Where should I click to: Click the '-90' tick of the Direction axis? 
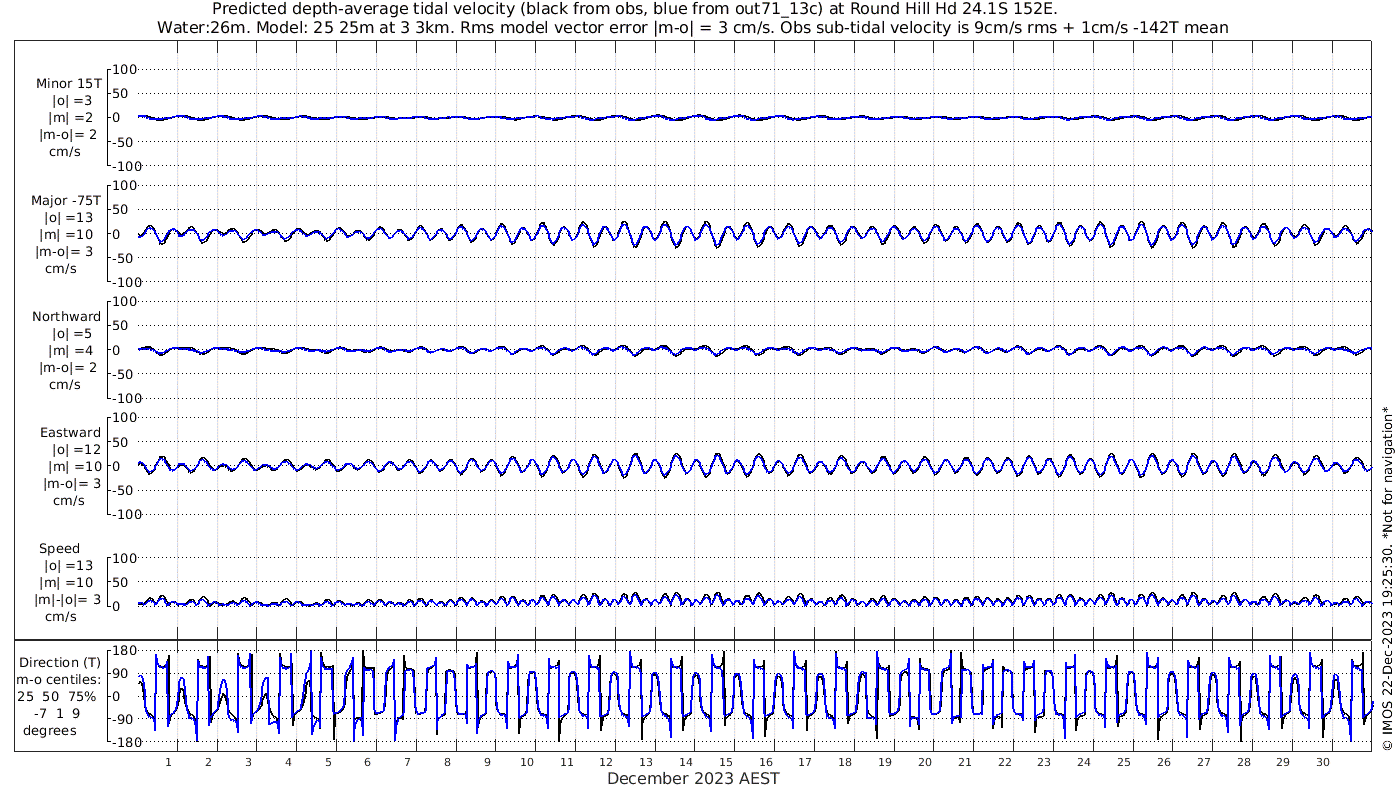123,720
